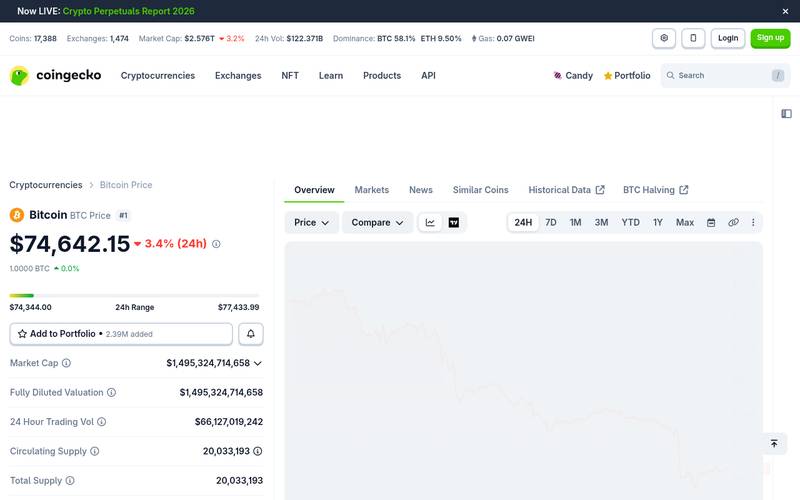Select the 3M time range
This screenshot has height=500, width=800.
tap(601, 222)
